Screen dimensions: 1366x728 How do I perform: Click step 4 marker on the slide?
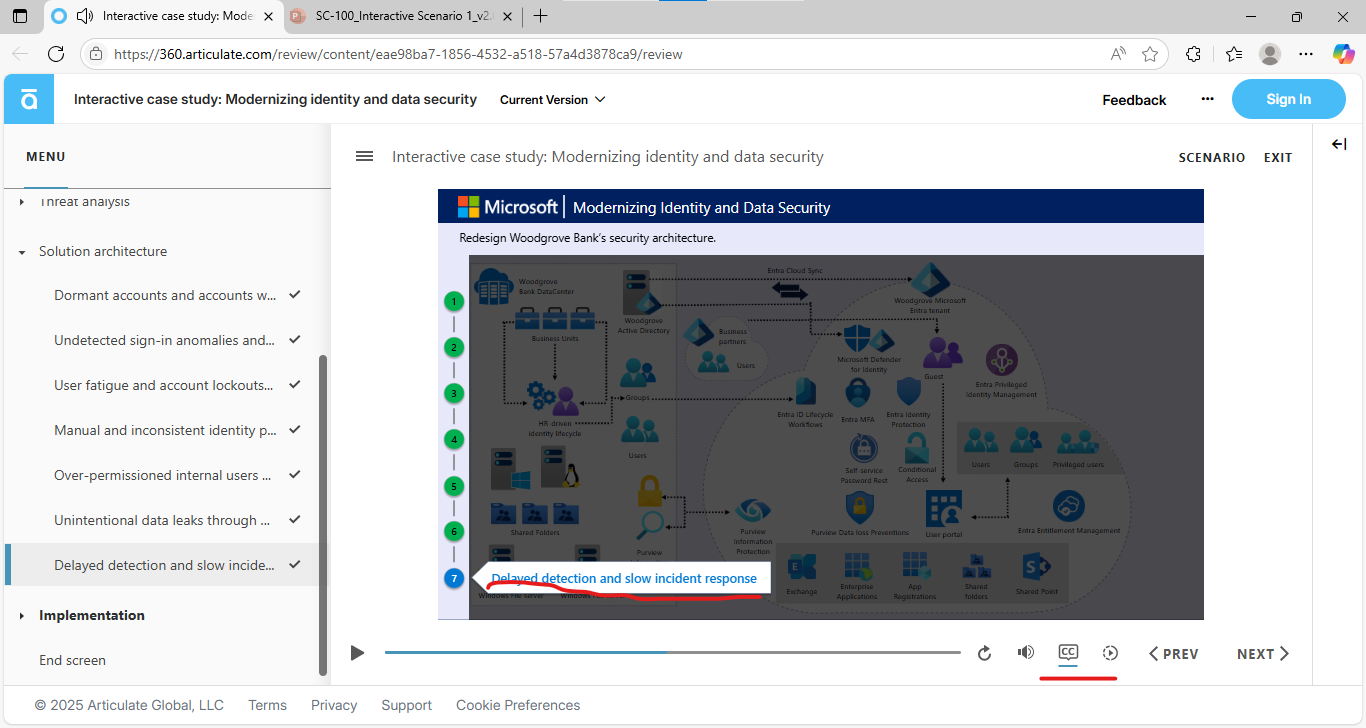pos(454,439)
